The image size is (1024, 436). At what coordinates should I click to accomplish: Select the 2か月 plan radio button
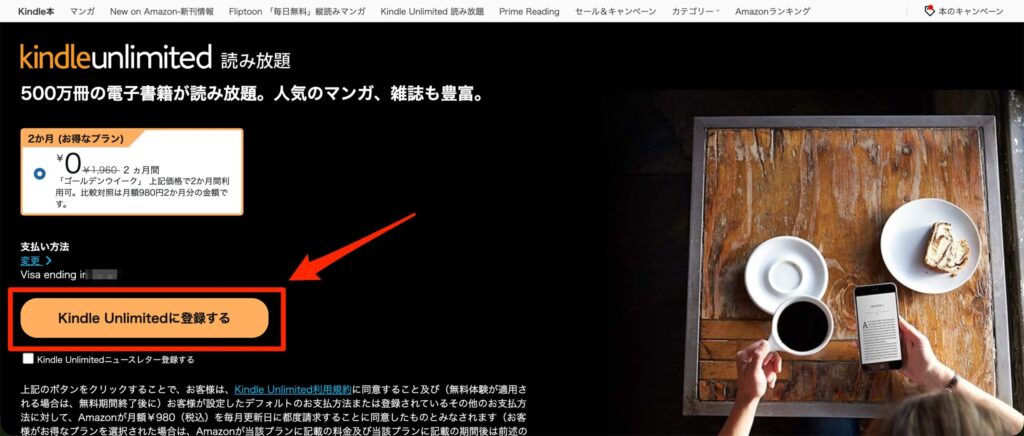(x=40, y=174)
